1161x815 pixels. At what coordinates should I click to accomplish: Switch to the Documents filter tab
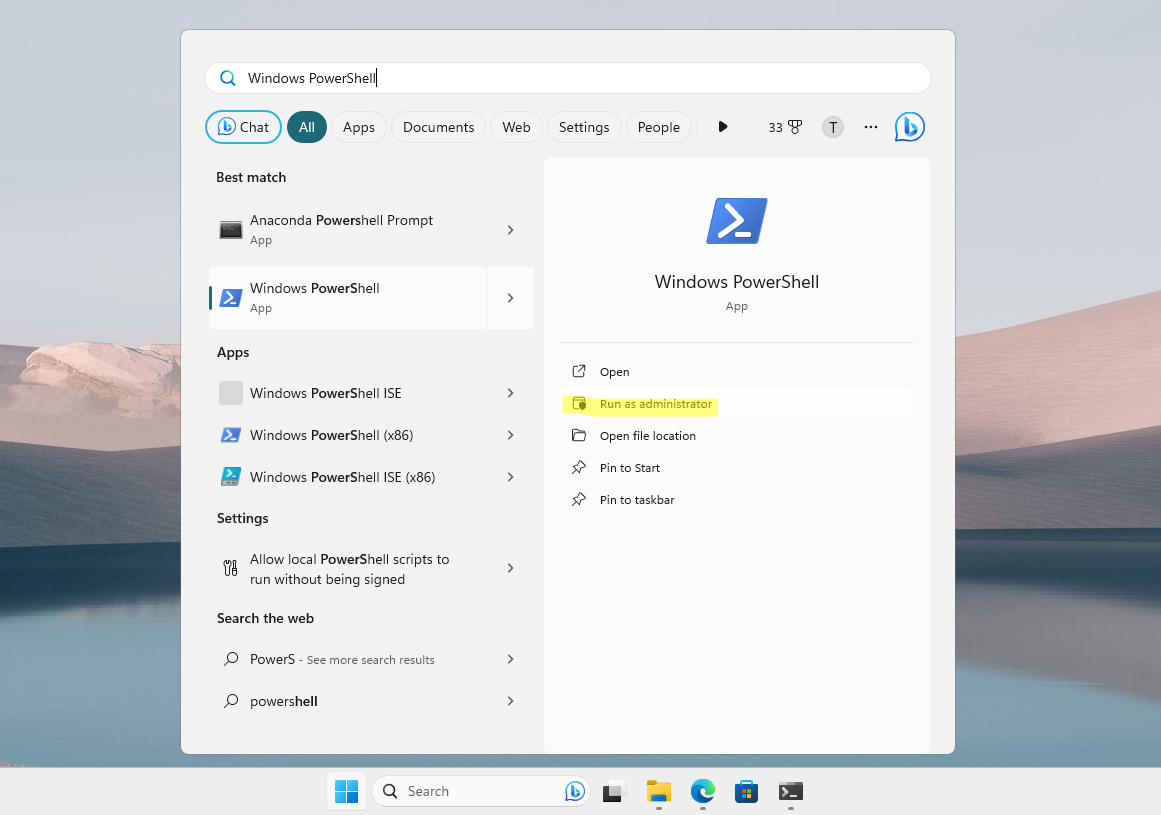tap(438, 127)
